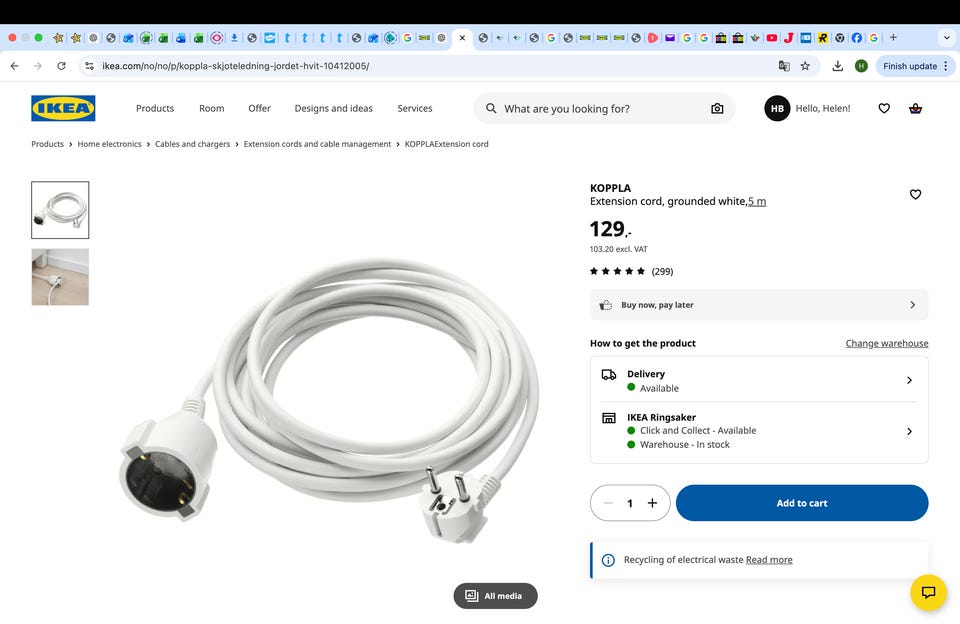Open the yellow chat support button

click(928, 592)
